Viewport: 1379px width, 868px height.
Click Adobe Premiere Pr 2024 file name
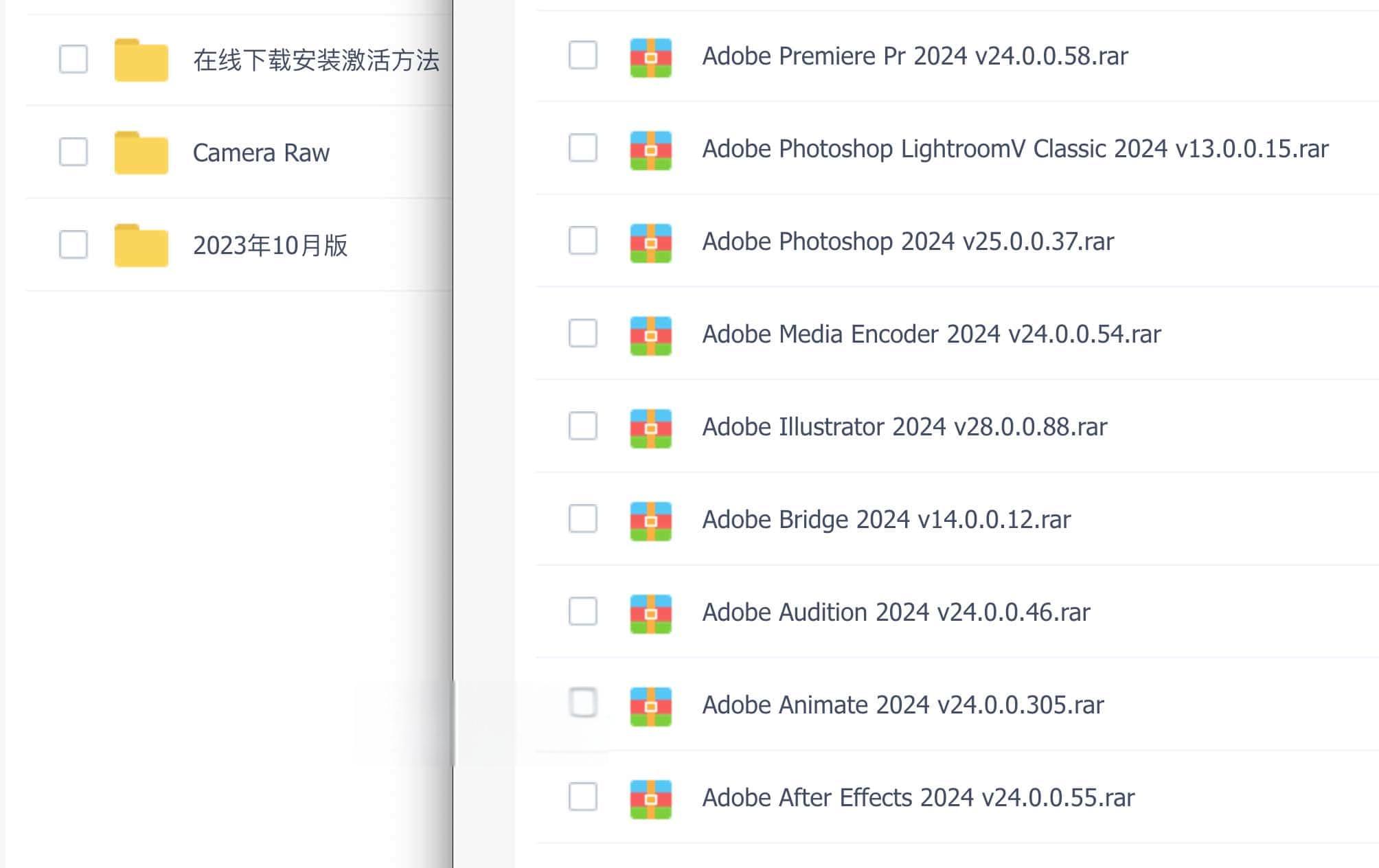(x=914, y=56)
